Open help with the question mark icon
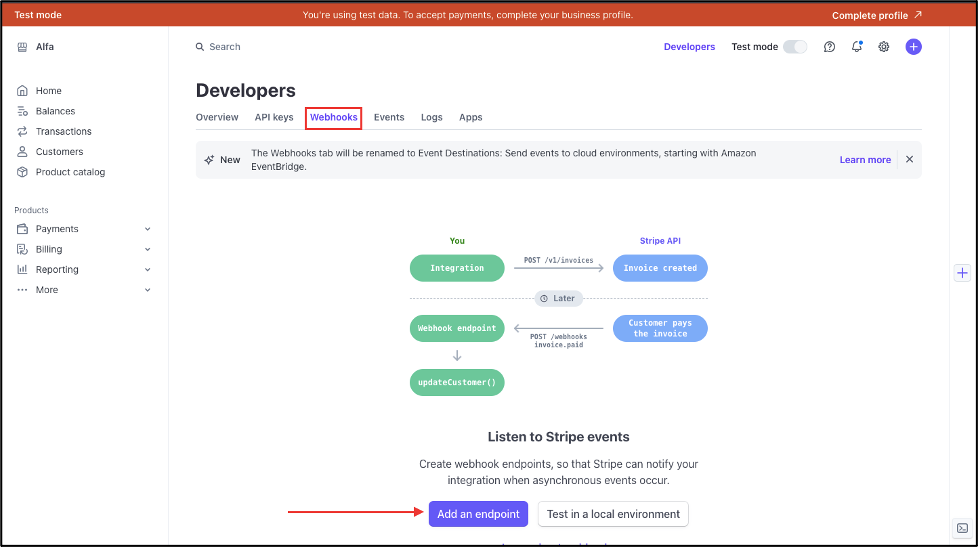The width and height of the screenshot is (979, 547). point(829,47)
